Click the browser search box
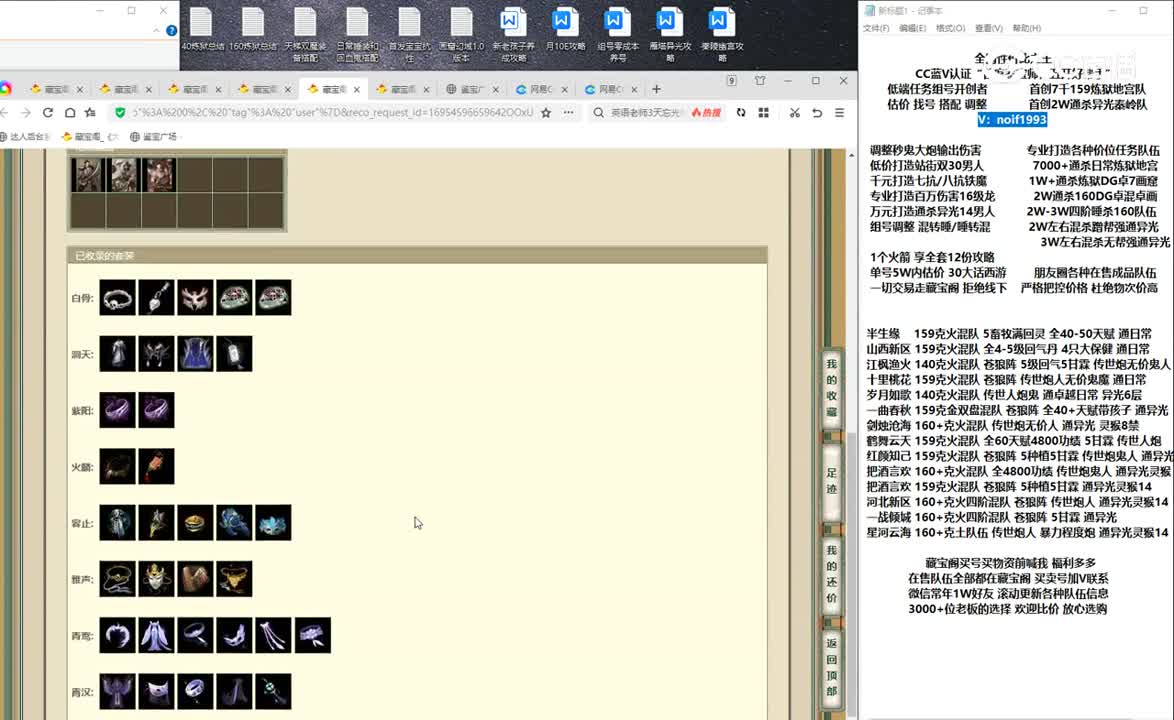 click(645, 112)
